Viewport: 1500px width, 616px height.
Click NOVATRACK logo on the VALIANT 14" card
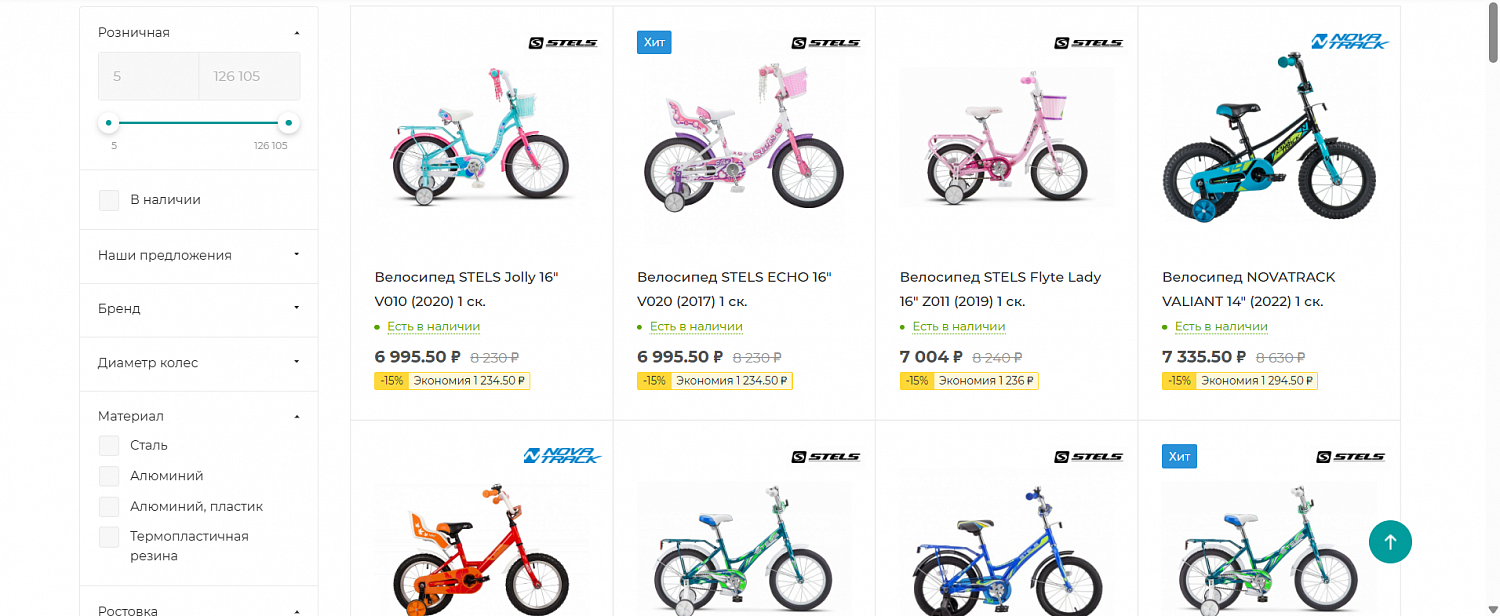[1350, 42]
